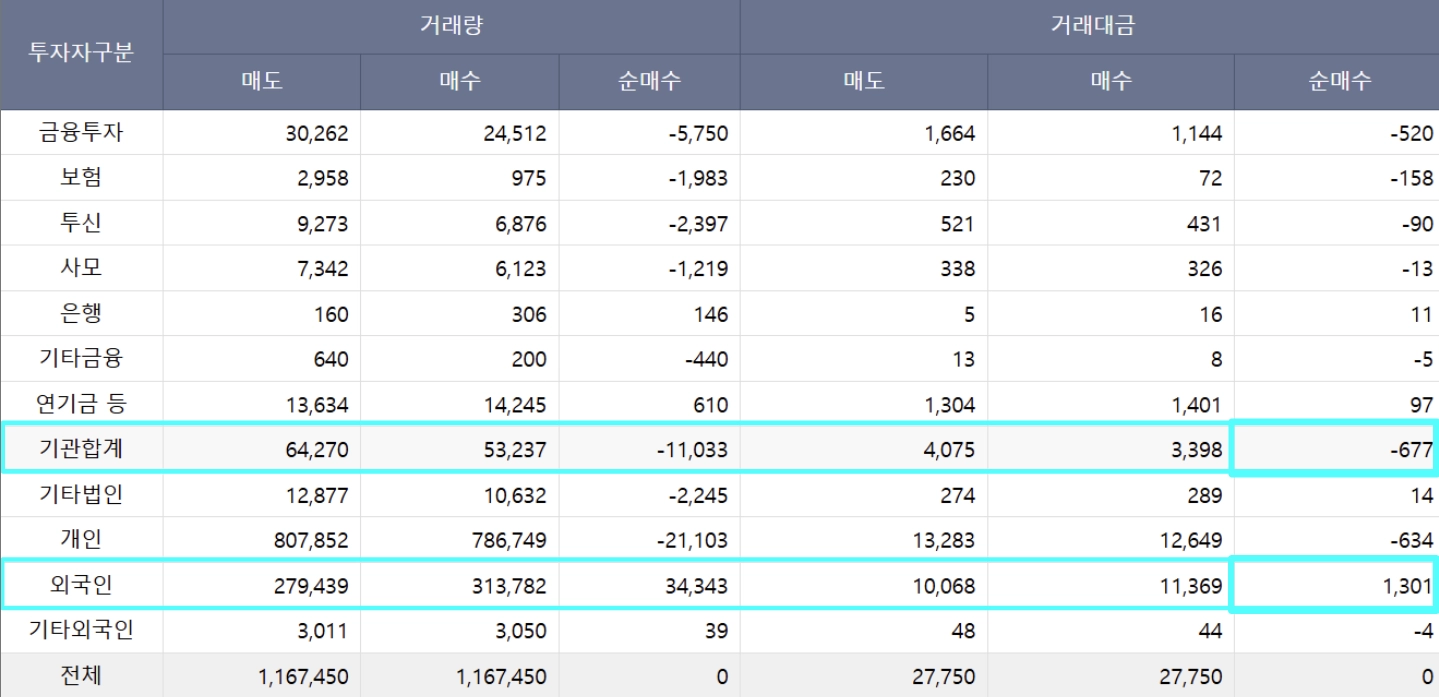Click the 연기금 등 row label
Viewport: 1439px width, 697px height.
click(81, 404)
